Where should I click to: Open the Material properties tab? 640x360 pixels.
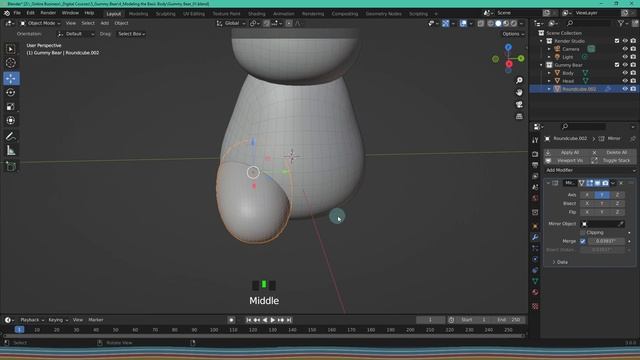[x=535, y=292]
